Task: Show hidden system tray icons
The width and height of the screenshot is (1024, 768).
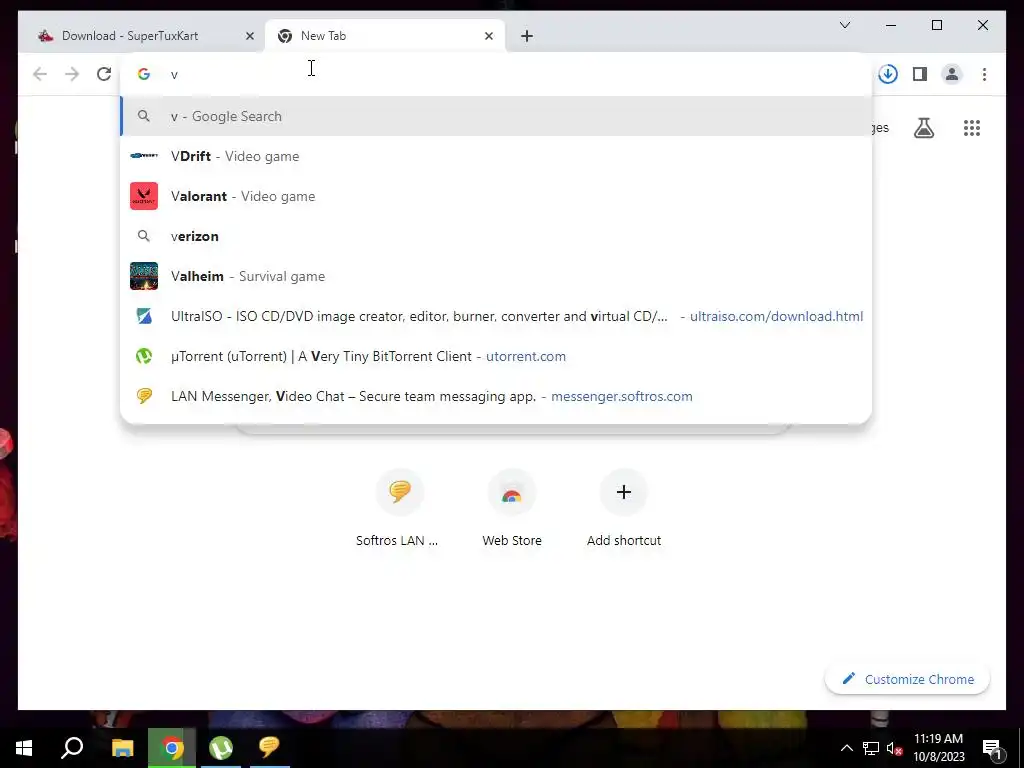Action: [846, 748]
